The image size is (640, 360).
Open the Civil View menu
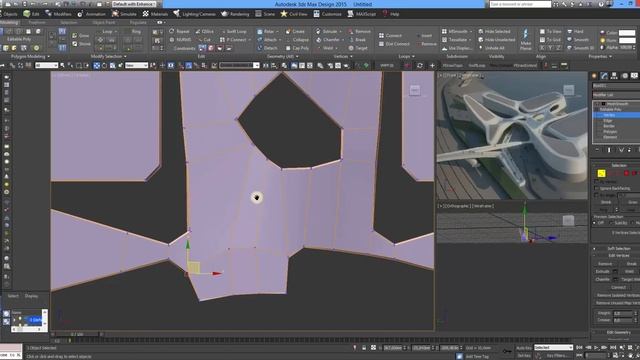[x=294, y=14]
